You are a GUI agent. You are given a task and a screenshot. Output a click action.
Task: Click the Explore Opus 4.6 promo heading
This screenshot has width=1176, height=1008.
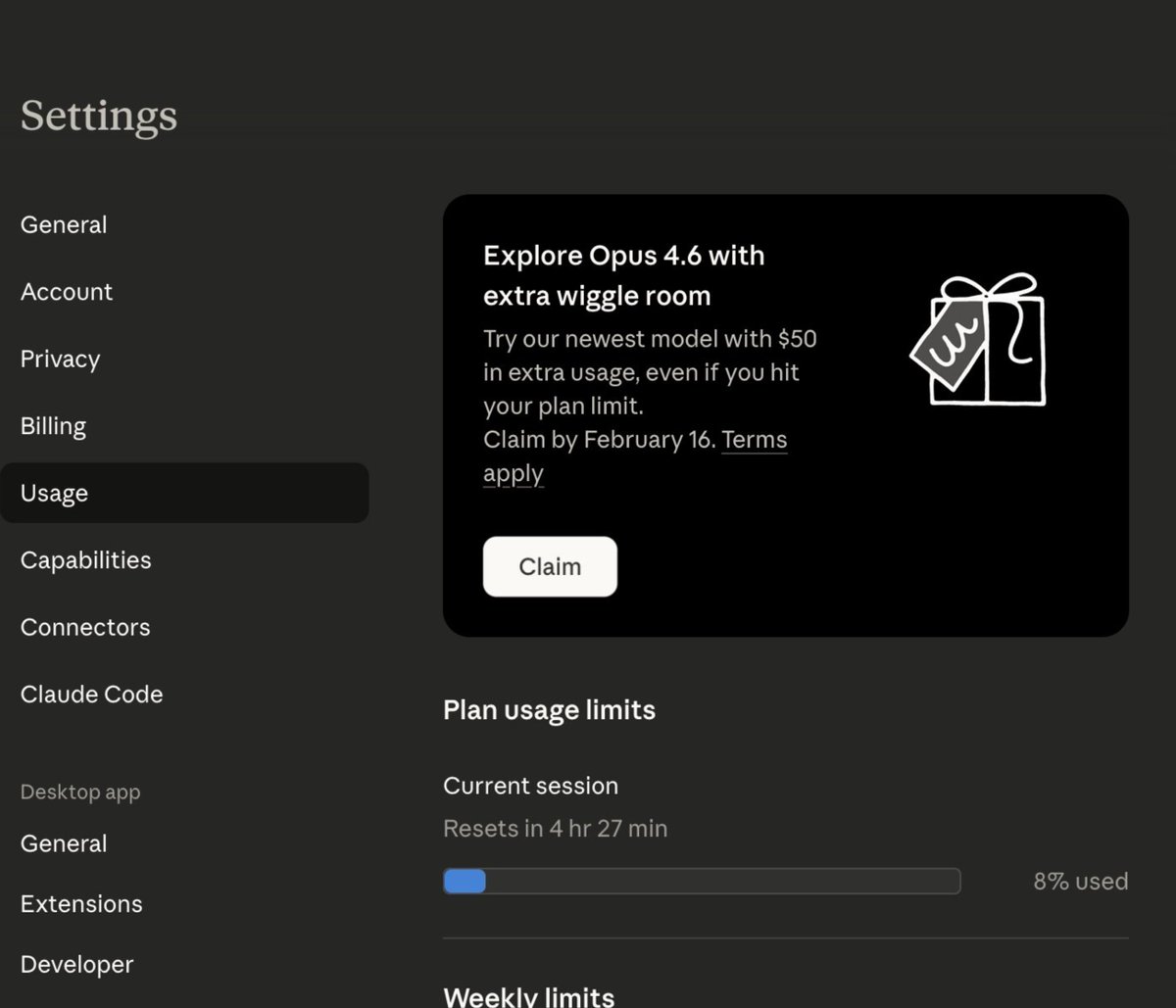coord(623,275)
